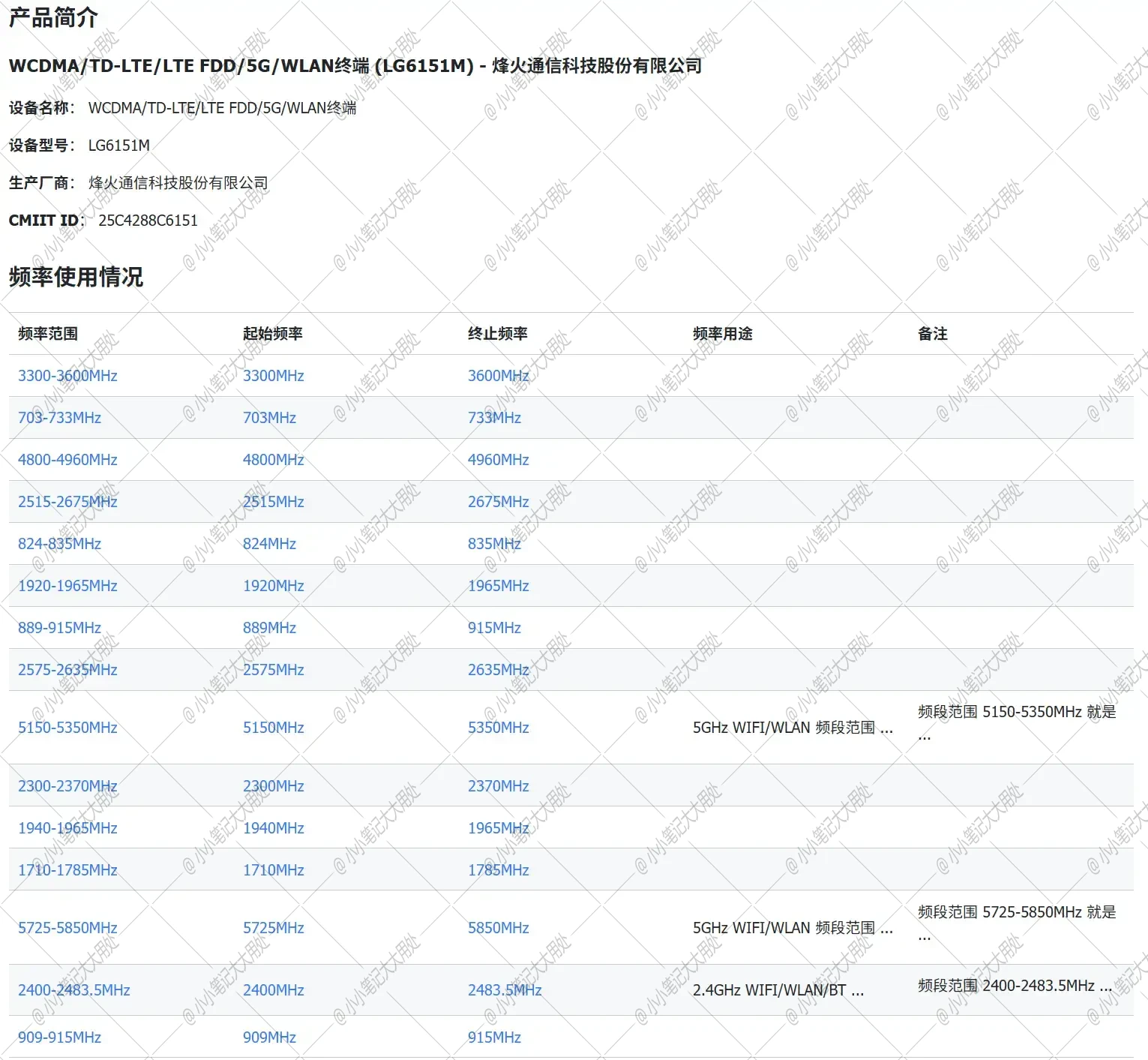The width and height of the screenshot is (1148, 1060).
Task: Open the 3300-3600MHz frequency range link
Action: pyautogui.click(x=67, y=376)
